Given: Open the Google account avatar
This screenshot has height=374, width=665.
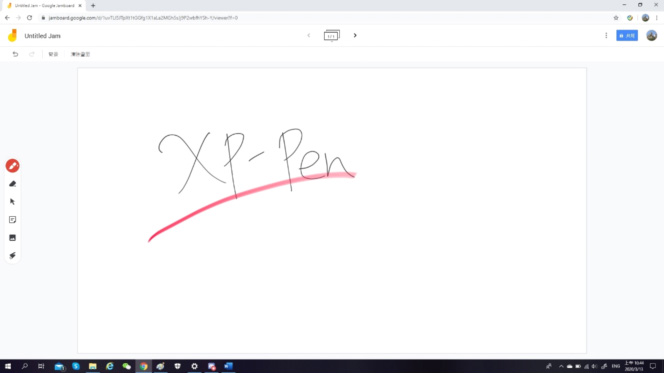Looking at the screenshot, I should pos(651,36).
